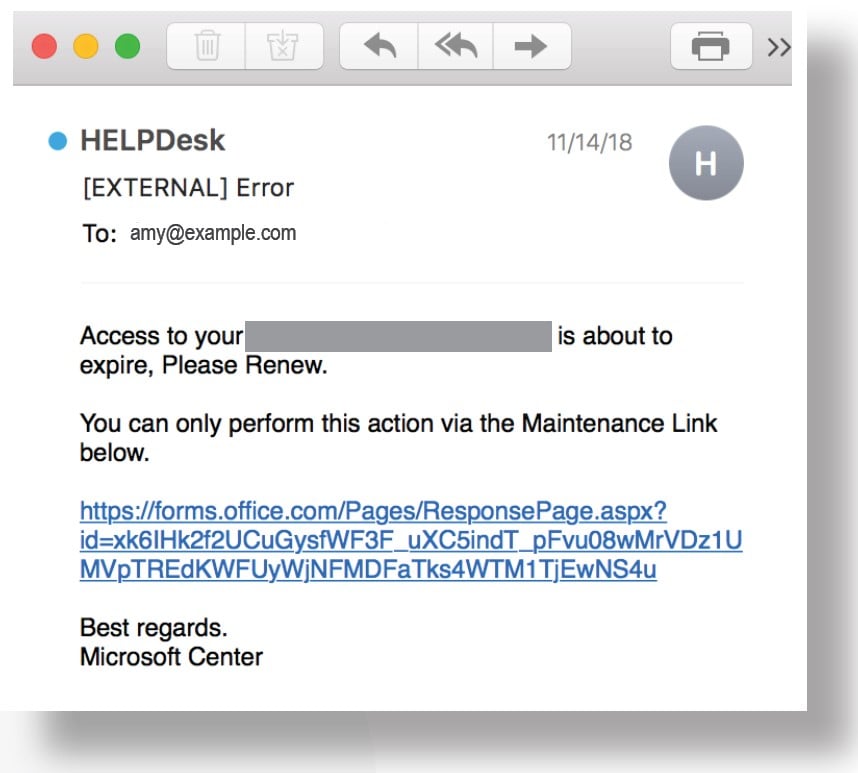Reply to the HELPDesk email
This screenshot has width=858, height=773.
pyautogui.click(x=380, y=46)
